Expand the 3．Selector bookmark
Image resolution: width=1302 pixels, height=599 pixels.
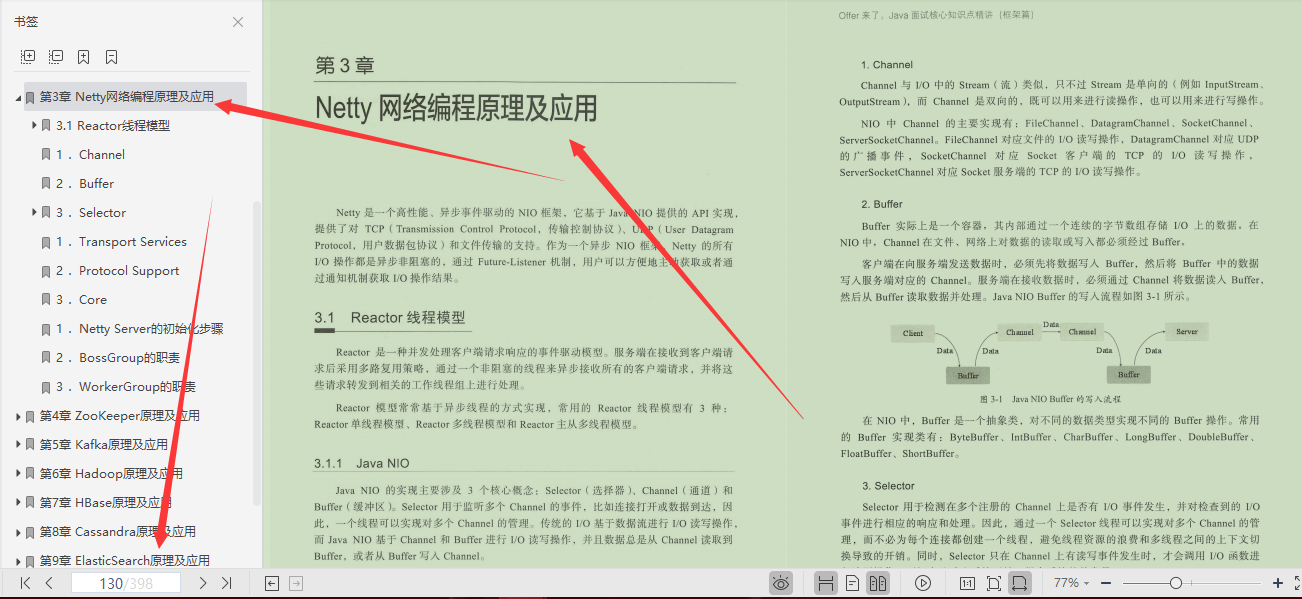[34, 213]
